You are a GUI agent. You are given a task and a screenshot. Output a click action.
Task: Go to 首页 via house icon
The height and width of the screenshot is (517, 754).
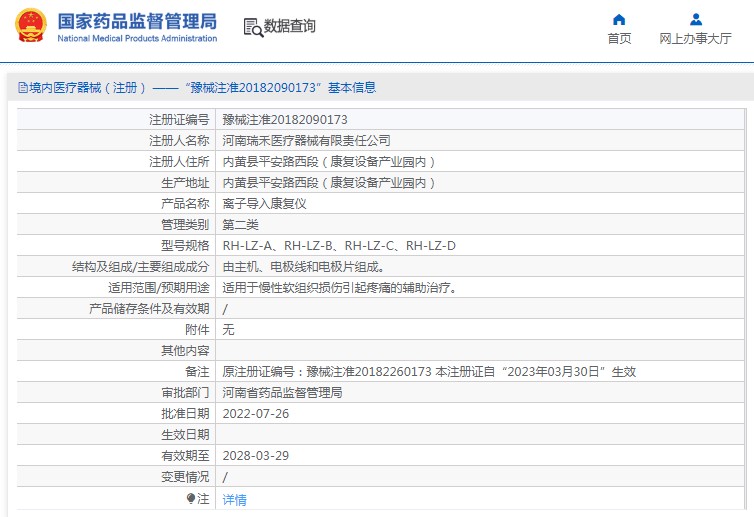(x=619, y=20)
